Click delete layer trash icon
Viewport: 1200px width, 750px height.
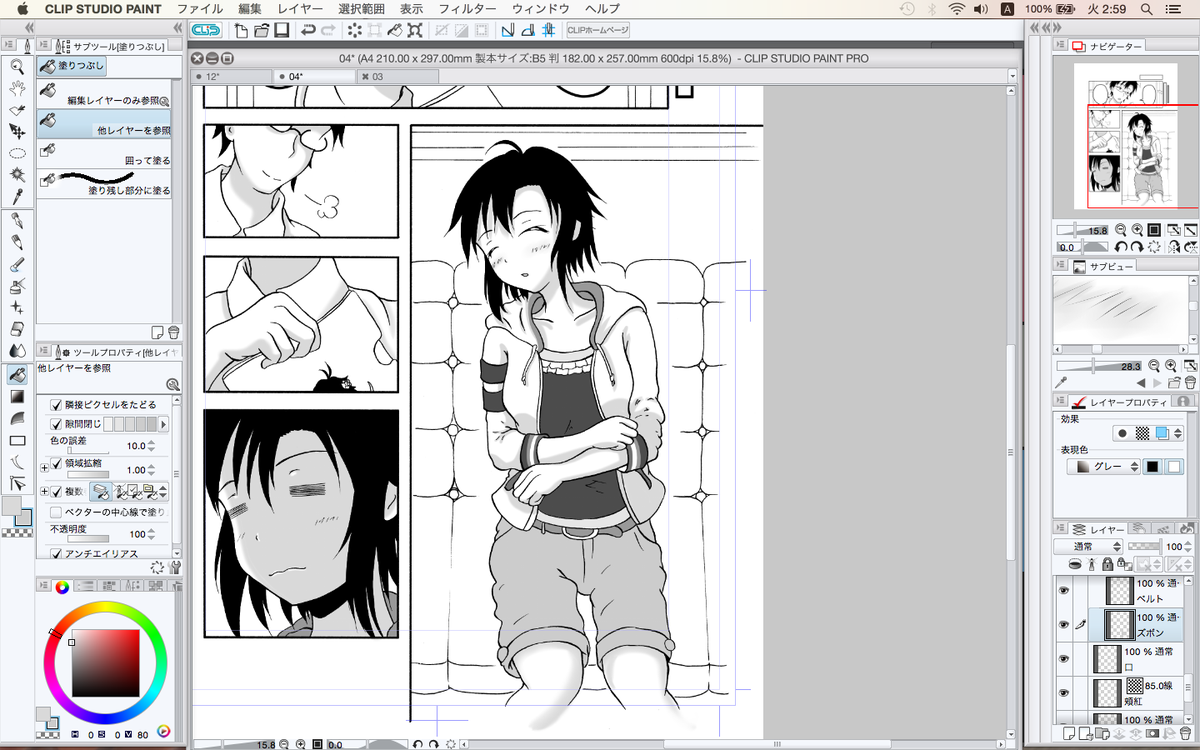click(x=1185, y=735)
